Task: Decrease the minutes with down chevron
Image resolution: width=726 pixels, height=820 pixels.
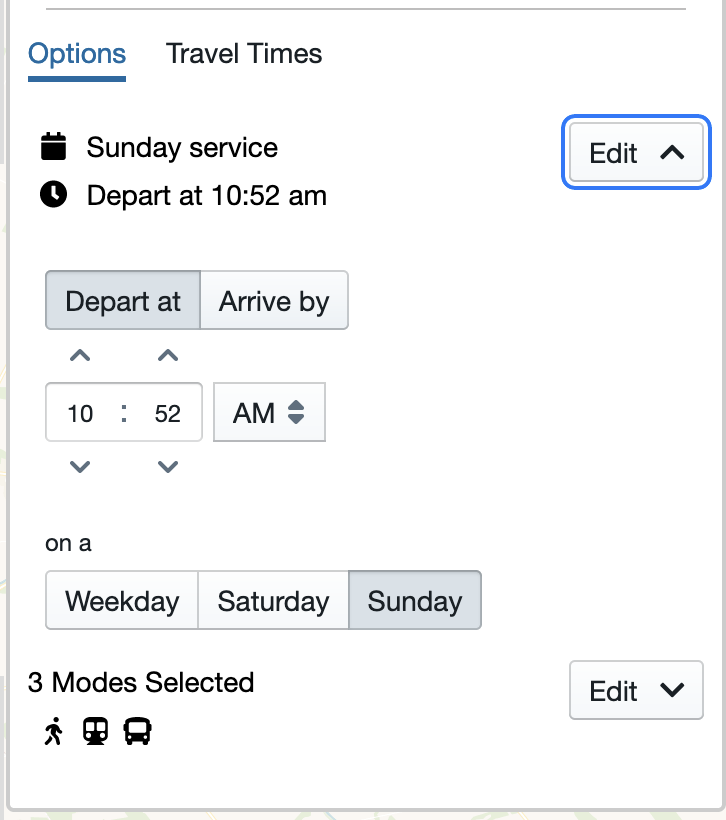Action: click(x=168, y=467)
